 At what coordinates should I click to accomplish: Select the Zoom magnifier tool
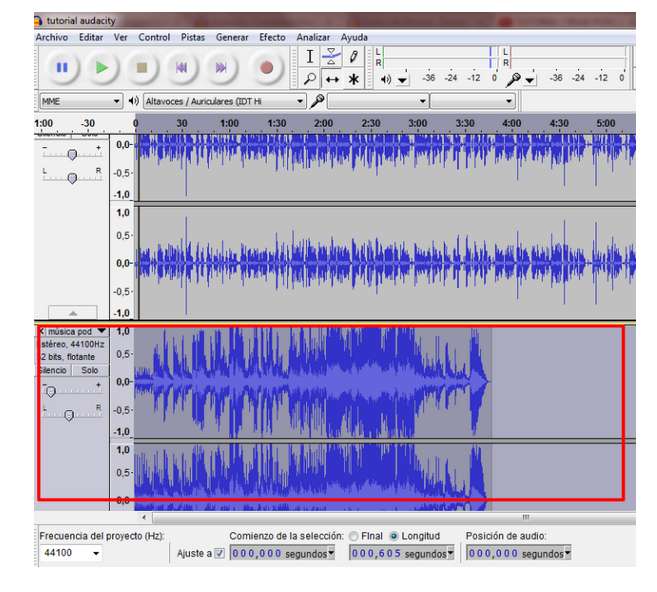310,79
